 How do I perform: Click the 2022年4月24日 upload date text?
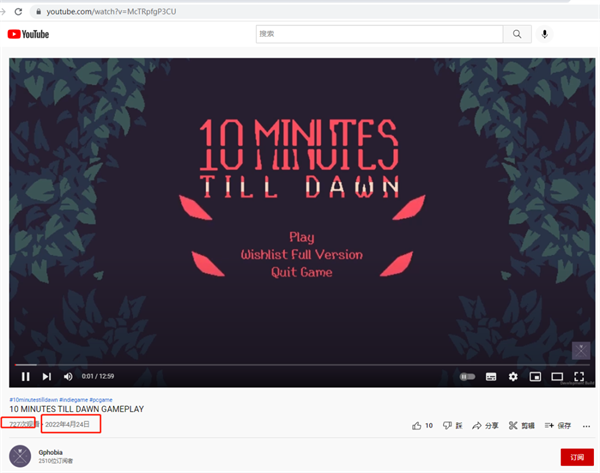pyautogui.click(x=67, y=424)
